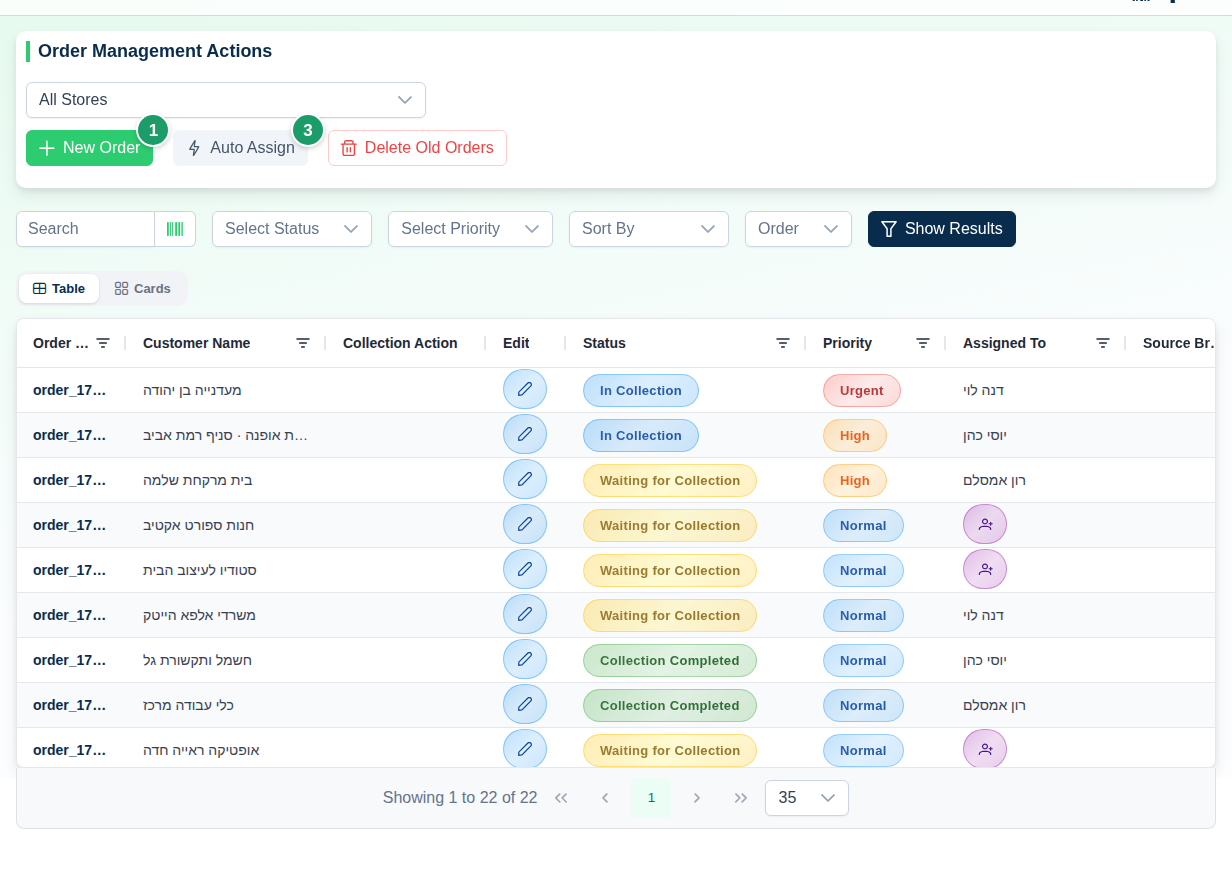Assign a user to אופטיקה ראייה חדה order
The image size is (1232, 875).
tap(985, 750)
